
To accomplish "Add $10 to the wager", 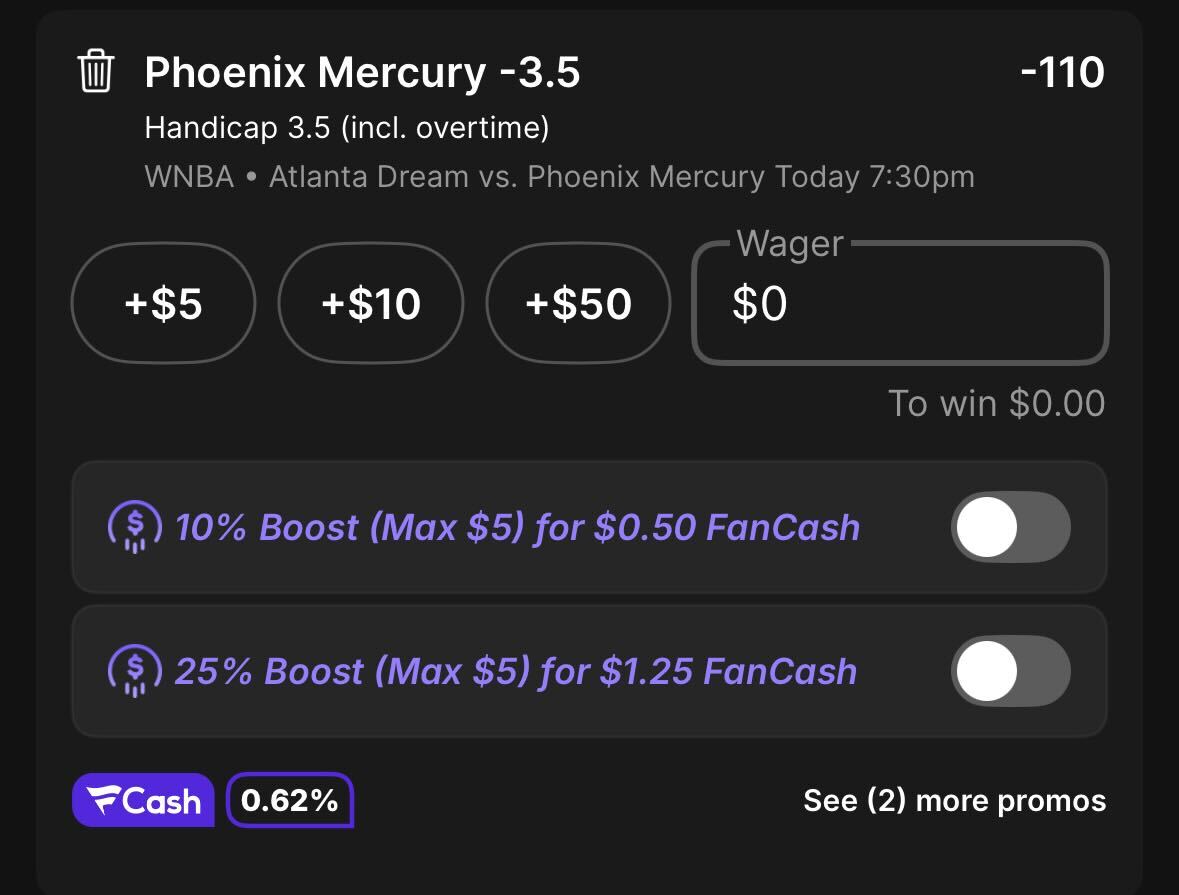I will (x=371, y=303).
